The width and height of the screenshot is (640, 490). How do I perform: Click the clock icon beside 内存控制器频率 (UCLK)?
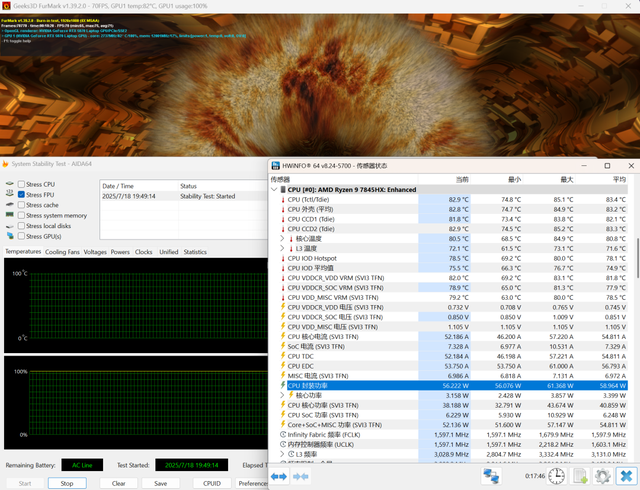pyautogui.click(x=282, y=444)
